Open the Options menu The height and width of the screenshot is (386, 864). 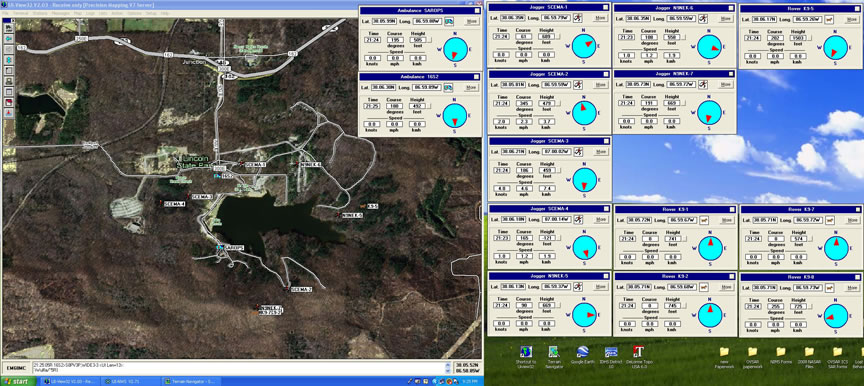click(134, 13)
